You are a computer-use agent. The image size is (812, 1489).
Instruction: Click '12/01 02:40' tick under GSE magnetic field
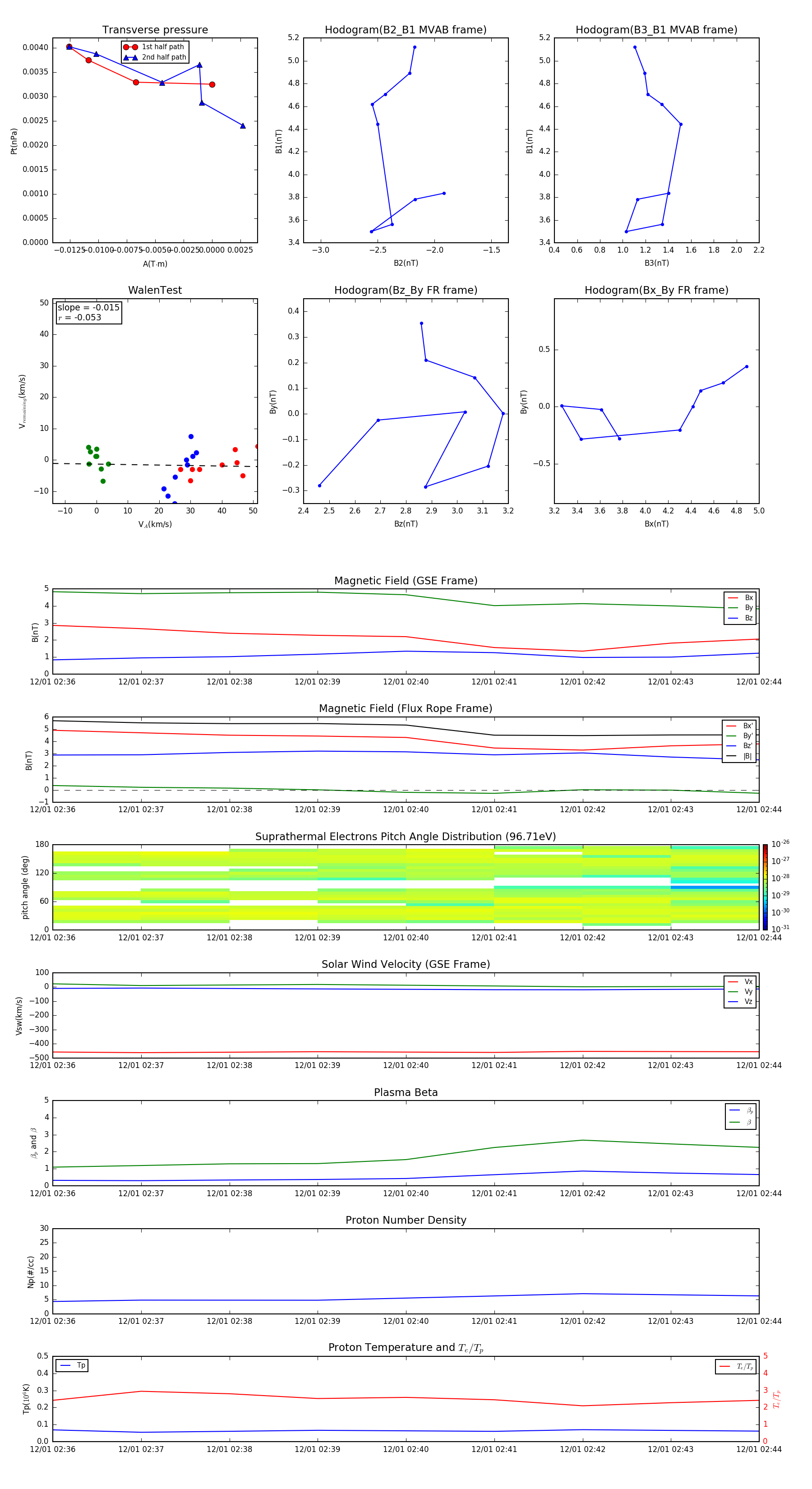coord(406,682)
